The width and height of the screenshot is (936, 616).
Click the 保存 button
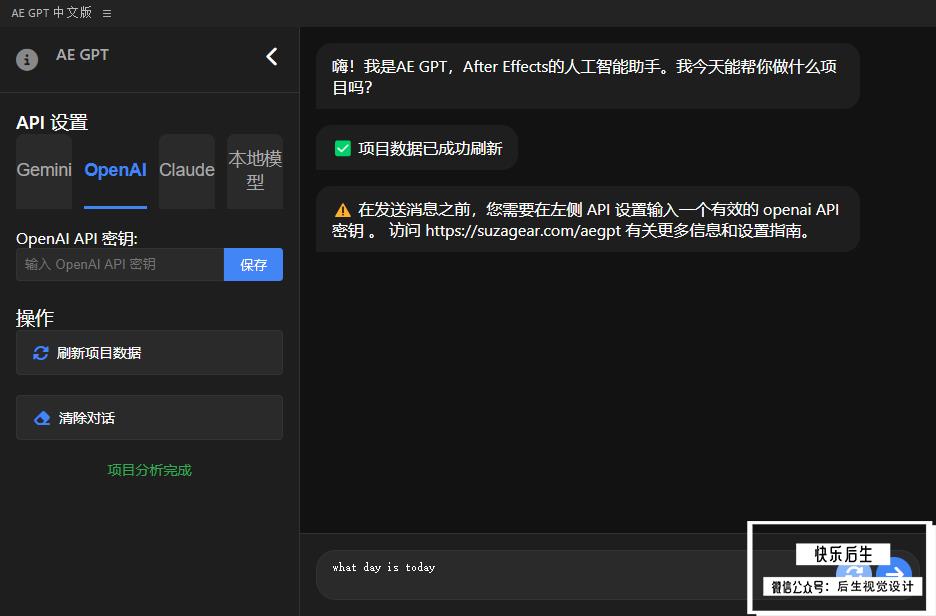coord(253,264)
